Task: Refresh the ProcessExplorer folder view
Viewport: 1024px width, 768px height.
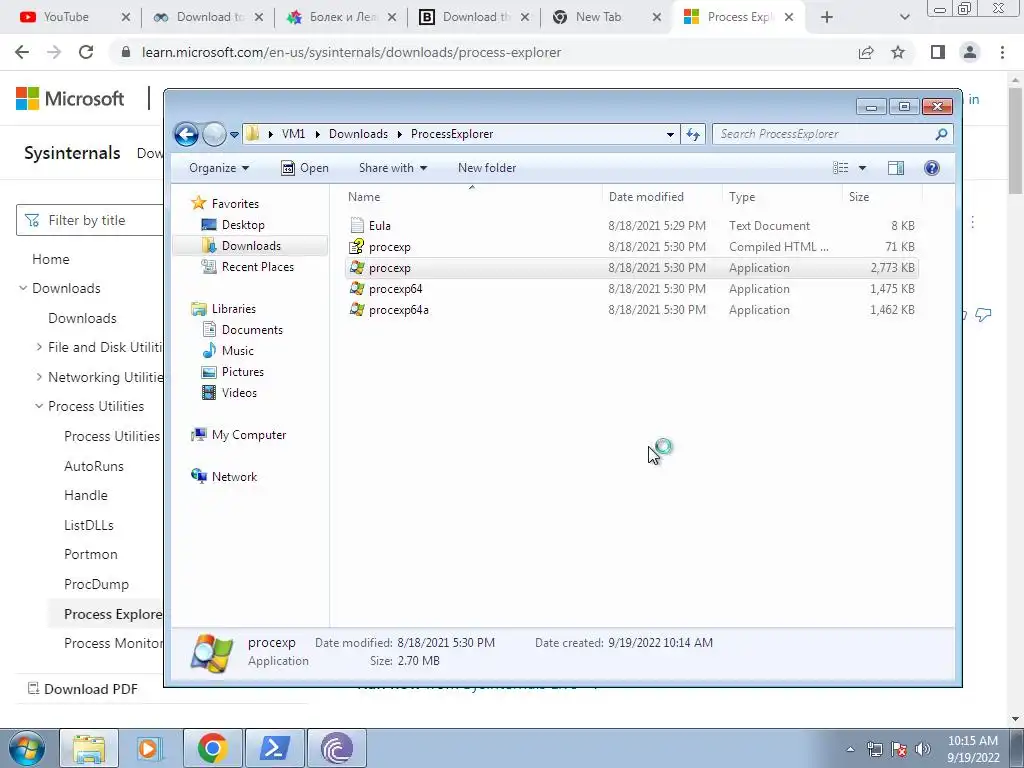Action: [x=693, y=135]
